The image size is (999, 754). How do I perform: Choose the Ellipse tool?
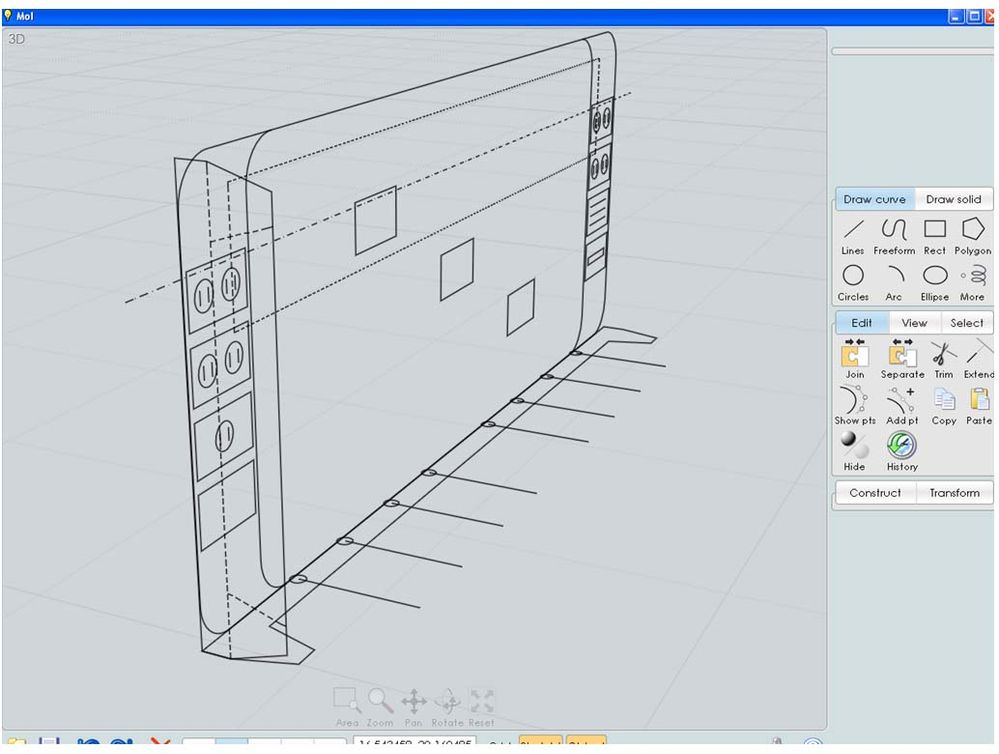(935, 282)
